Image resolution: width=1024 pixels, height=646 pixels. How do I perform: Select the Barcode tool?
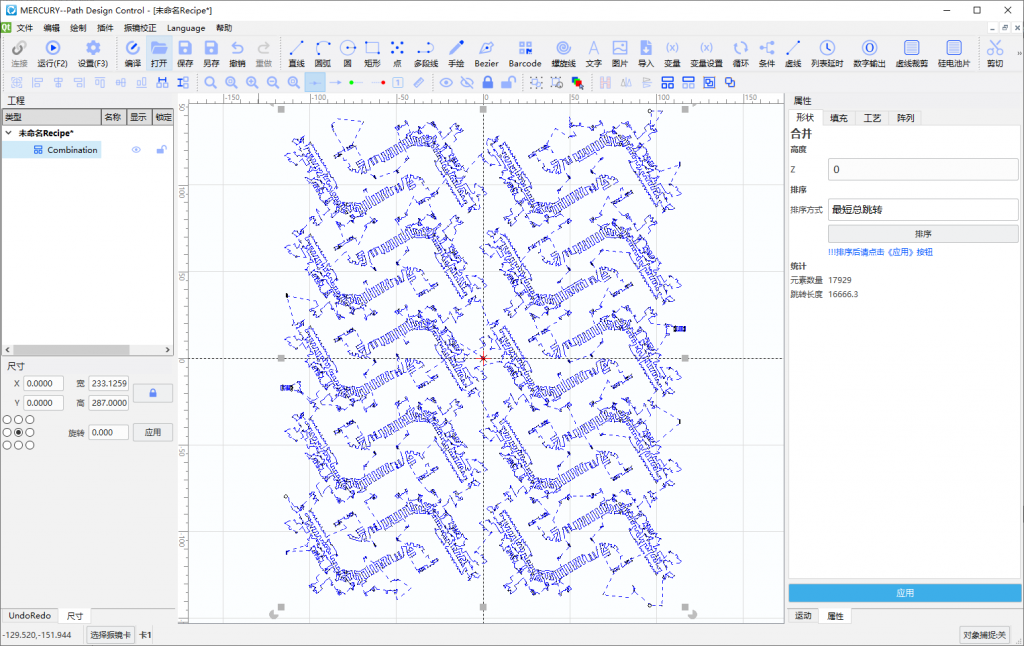525,48
